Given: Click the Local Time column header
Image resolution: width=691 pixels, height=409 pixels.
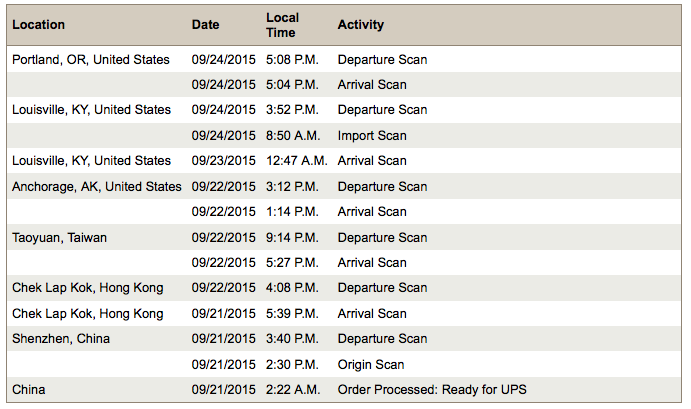Looking at the screenshot, I should [281, 25].
